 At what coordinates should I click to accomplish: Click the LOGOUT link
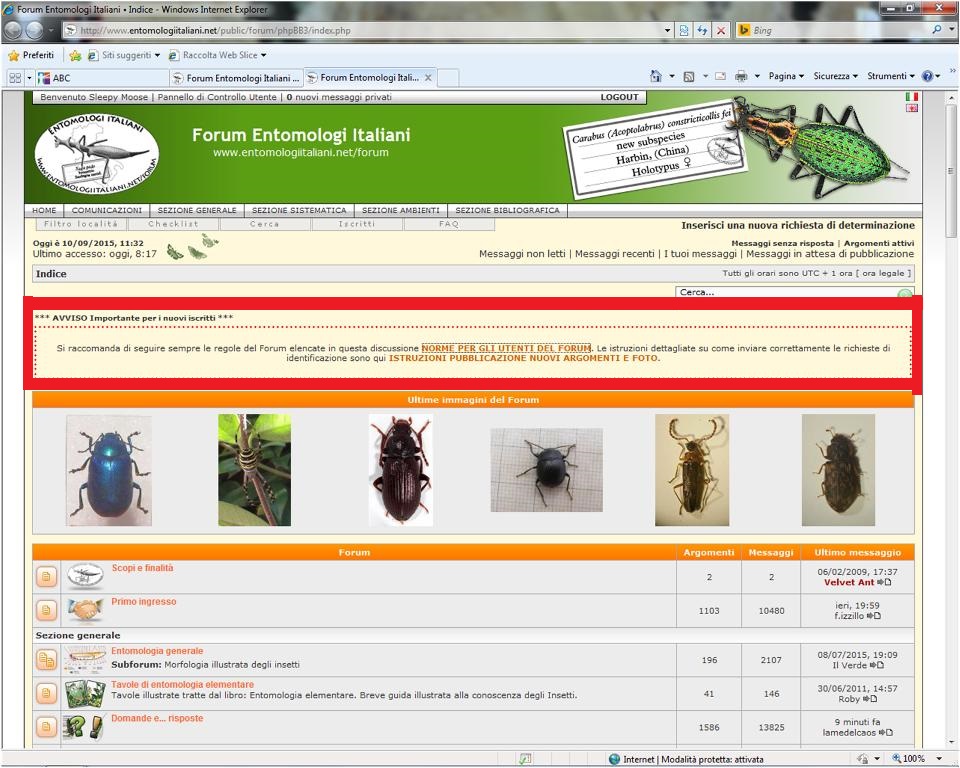tap(619, 98)
